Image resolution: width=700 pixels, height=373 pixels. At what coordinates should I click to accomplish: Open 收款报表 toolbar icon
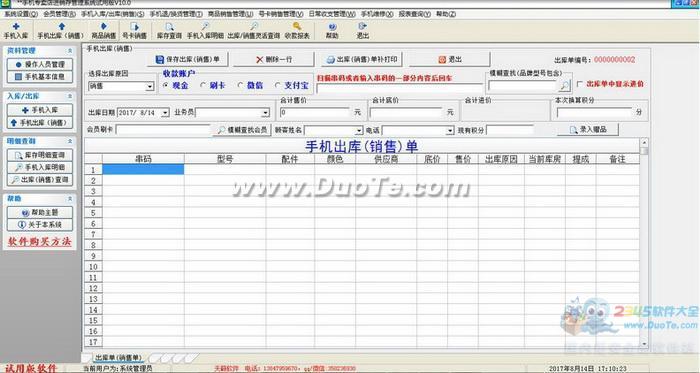pos(297,30)
